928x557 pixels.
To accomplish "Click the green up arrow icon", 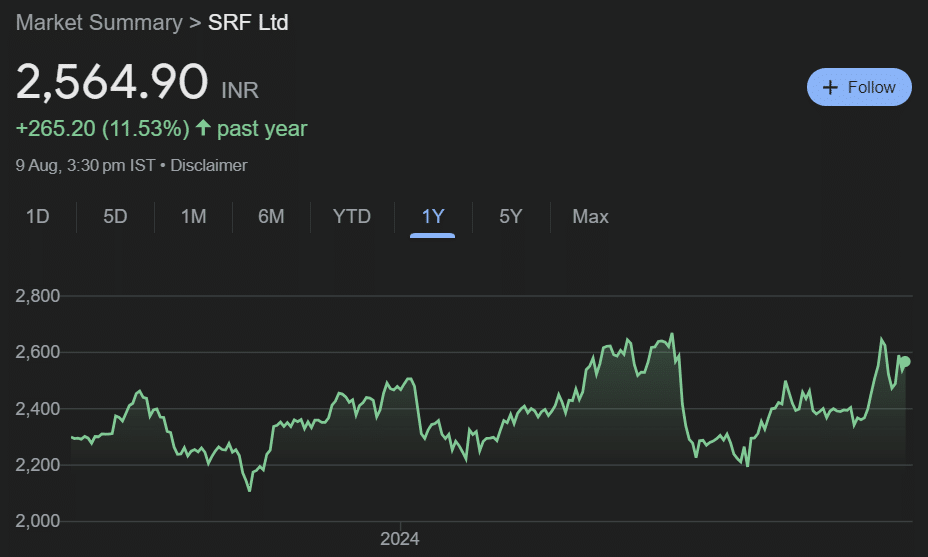I will (x=203, y=127).
